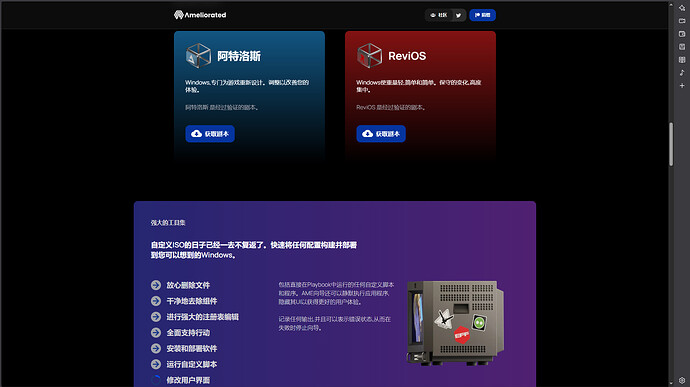Select the 运行自定义脚本 feature item

click(x=184, y=365)
